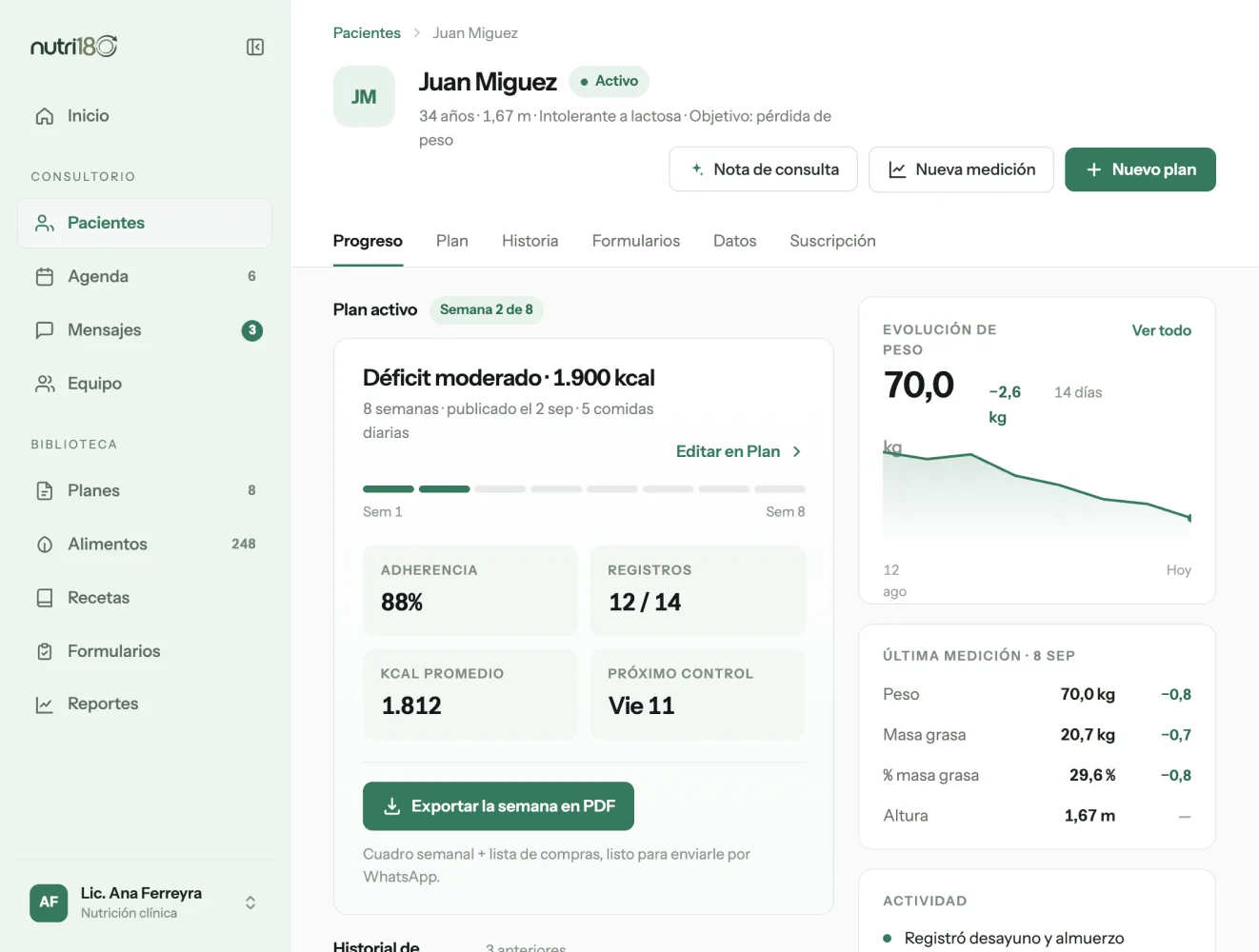This screenshot has height=952, width=1259.
Task: Click the Pacientes person icon
Action: pos(45,223)
